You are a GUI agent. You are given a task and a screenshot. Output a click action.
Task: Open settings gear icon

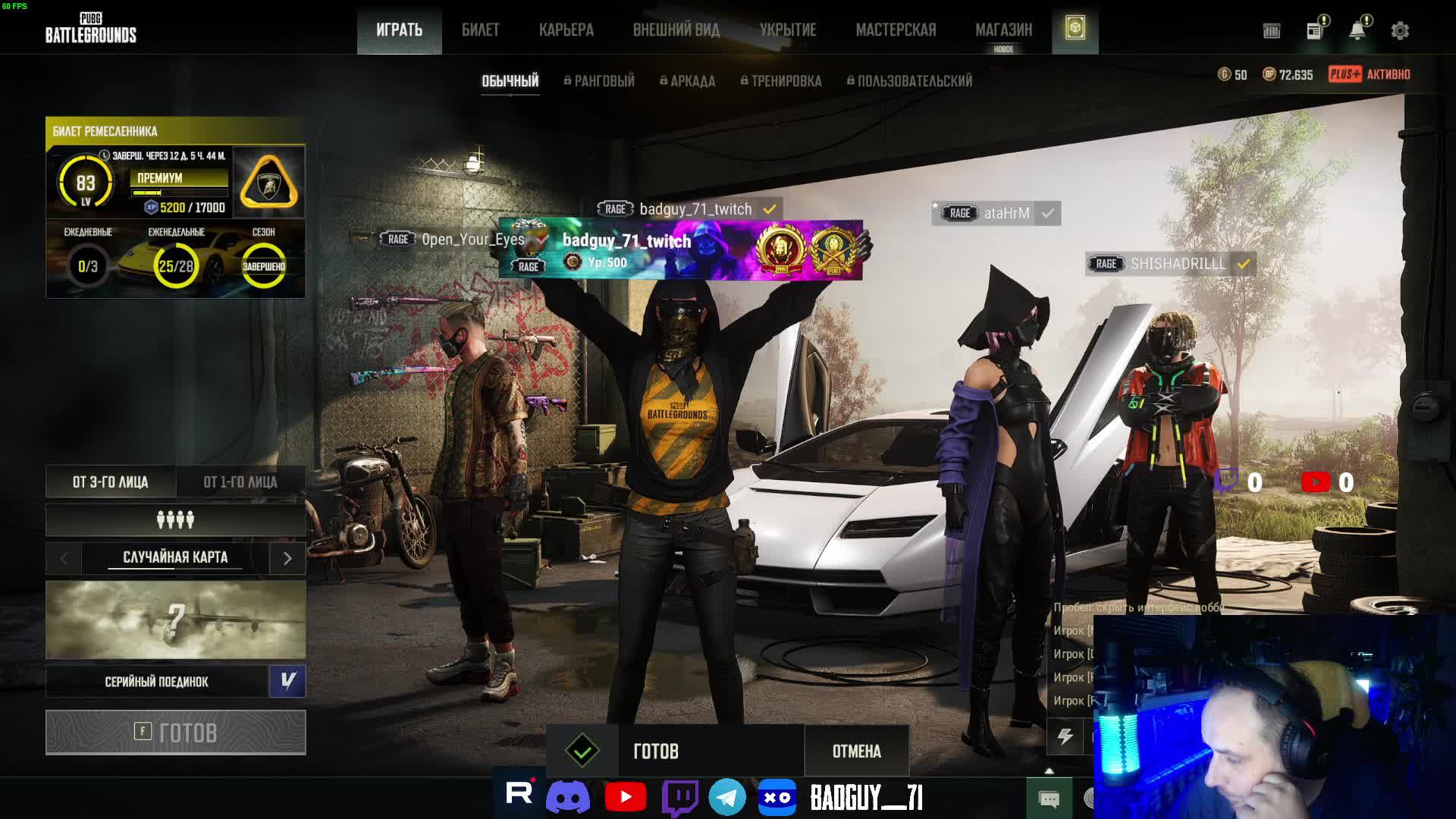click(x=1400, y=31)
